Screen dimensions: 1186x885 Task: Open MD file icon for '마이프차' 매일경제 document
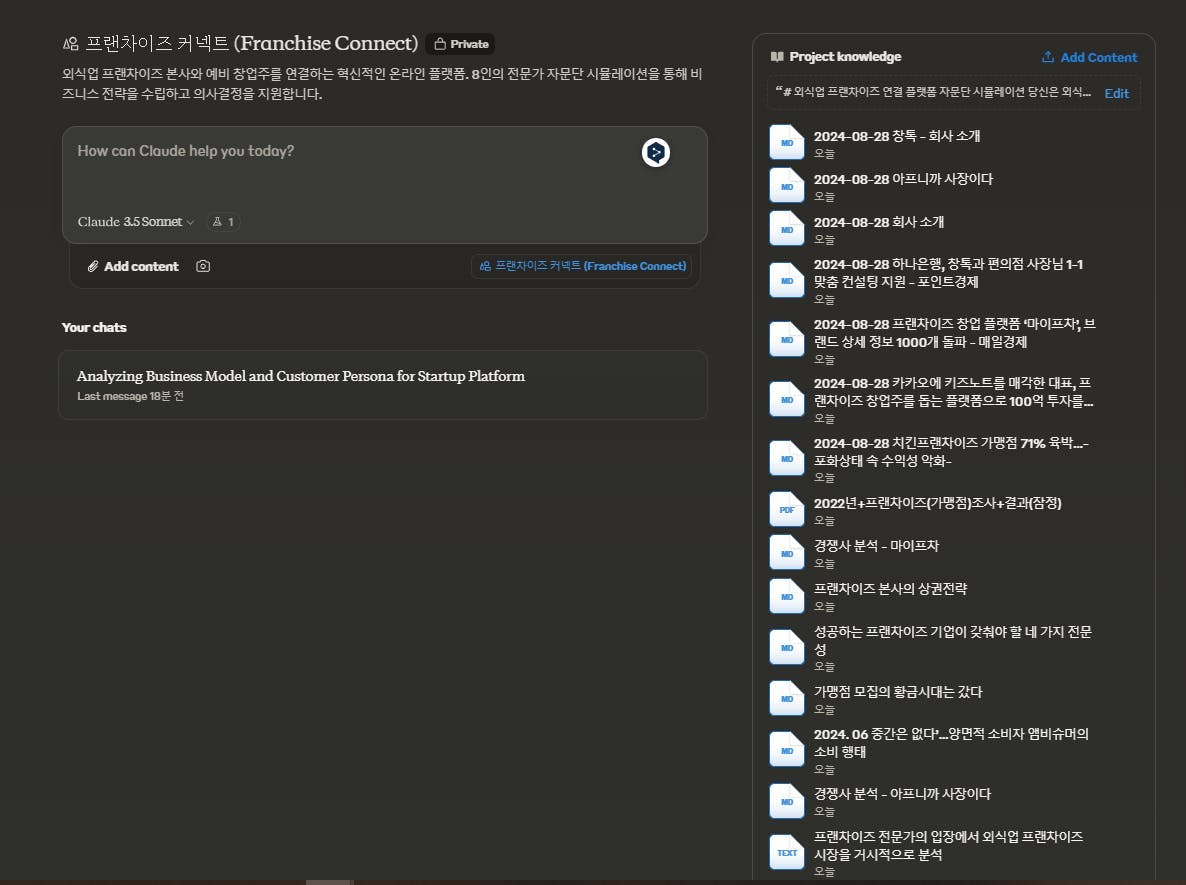click(787, 340)
